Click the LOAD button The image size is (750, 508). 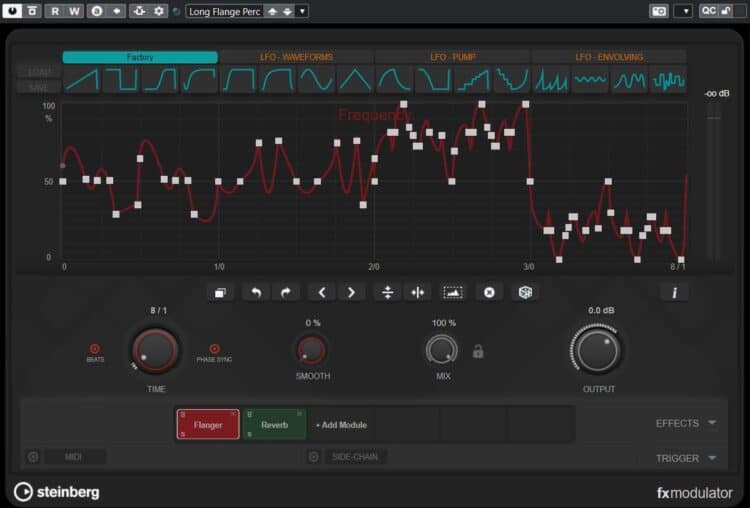coord(39,72)
